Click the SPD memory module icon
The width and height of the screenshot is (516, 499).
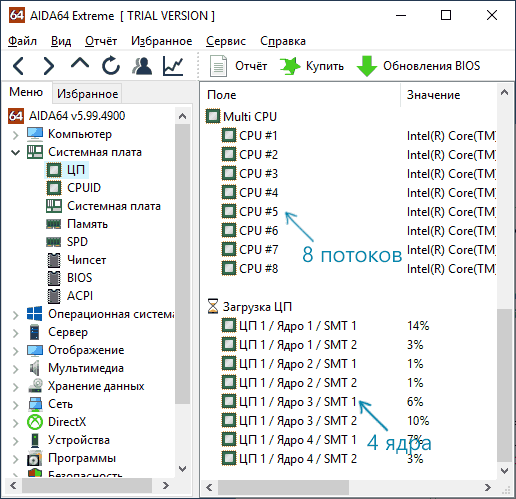coord(54,242)
